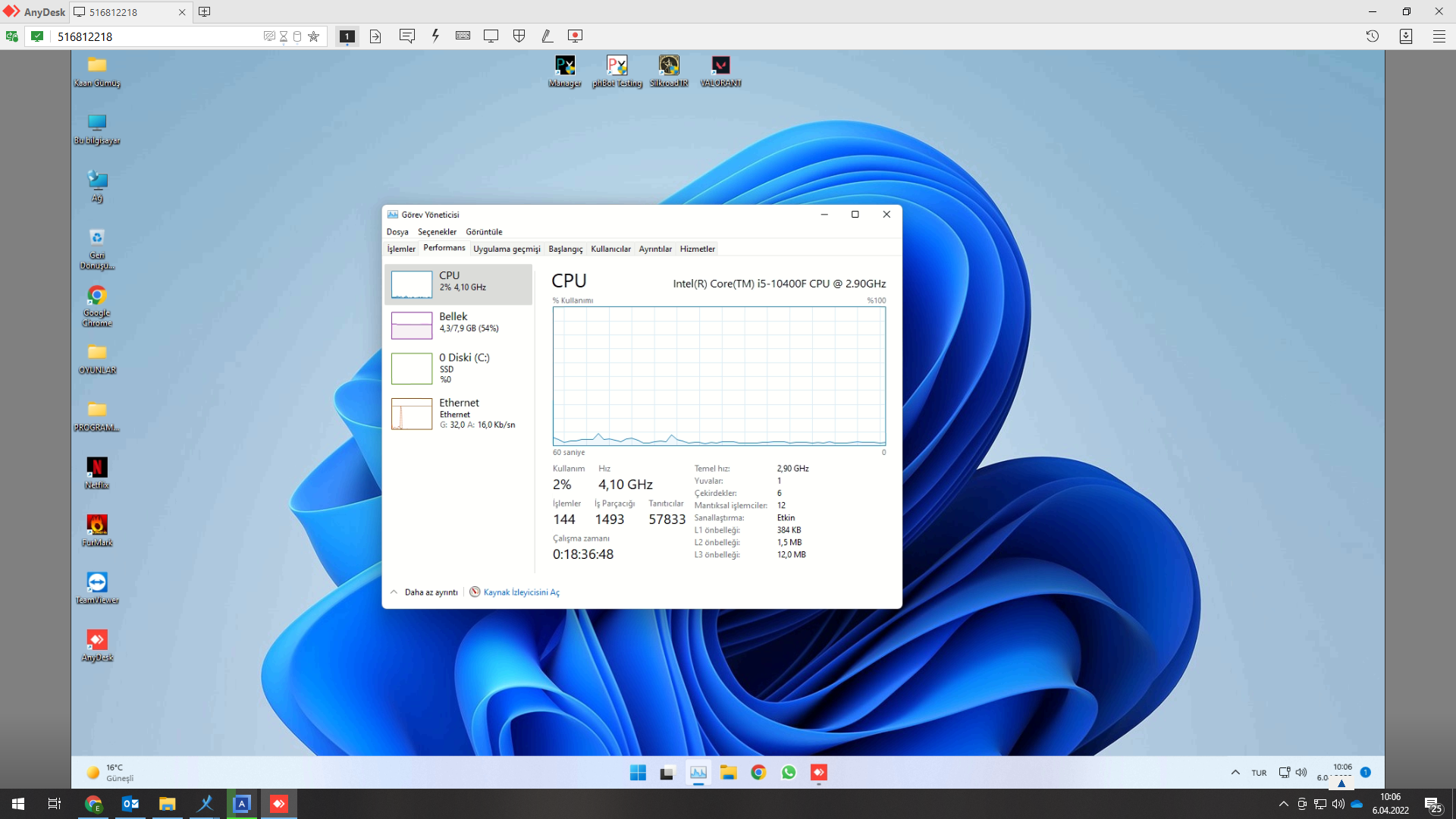The image size is (1456, 819).
Task: Select the VALORANT desktop shortcut
Action: pyautogui.click(x=720, y=72)
